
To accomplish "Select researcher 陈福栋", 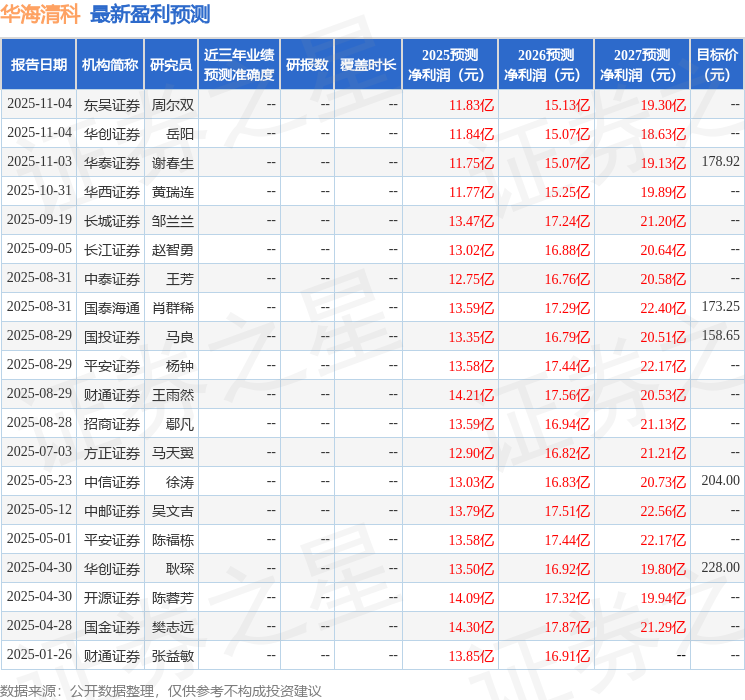I will click(173, 540).
